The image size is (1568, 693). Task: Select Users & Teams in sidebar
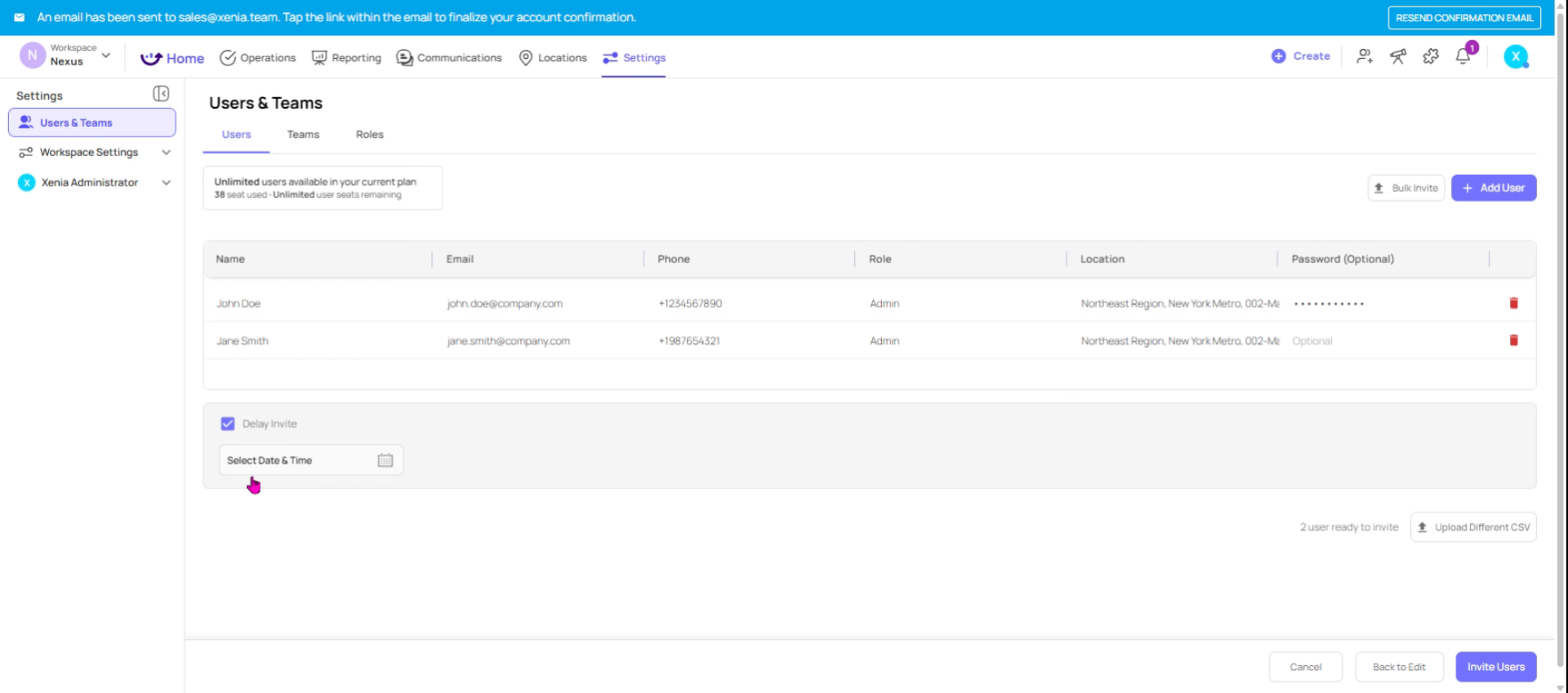[x=92, y=123]
